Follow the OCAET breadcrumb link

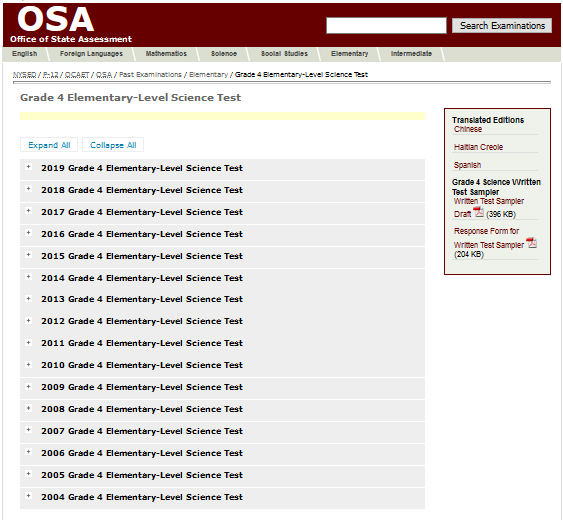click(77, 75)
